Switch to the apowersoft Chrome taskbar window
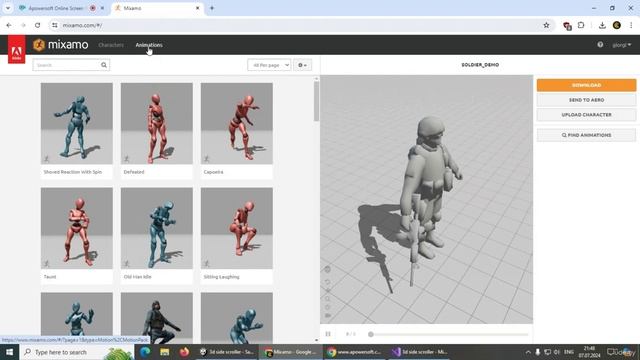This screenshot has height=360, width=640. click(x=355, y=352)
